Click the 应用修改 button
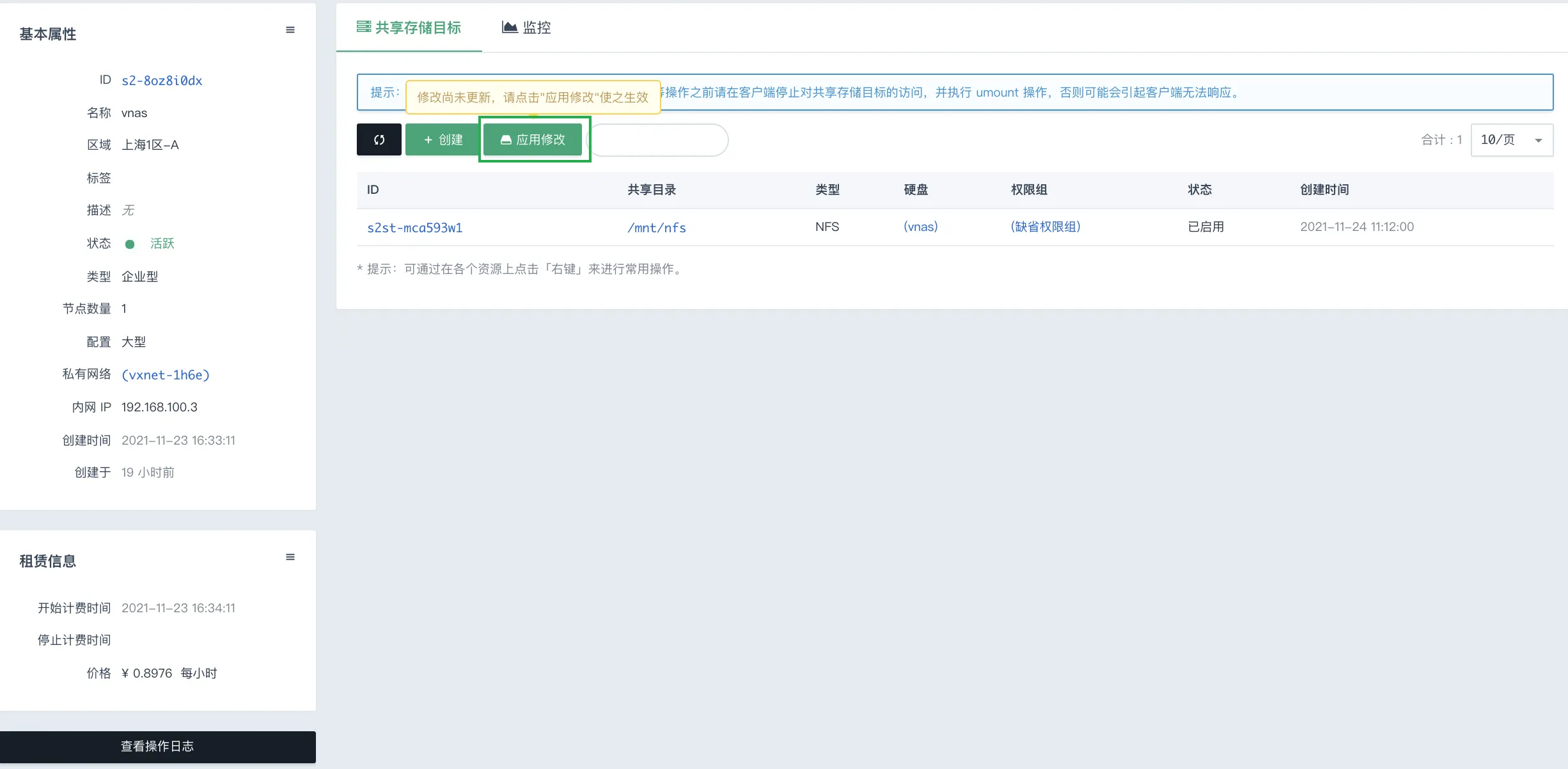1568x769 pixels. (x=533, y=139)
